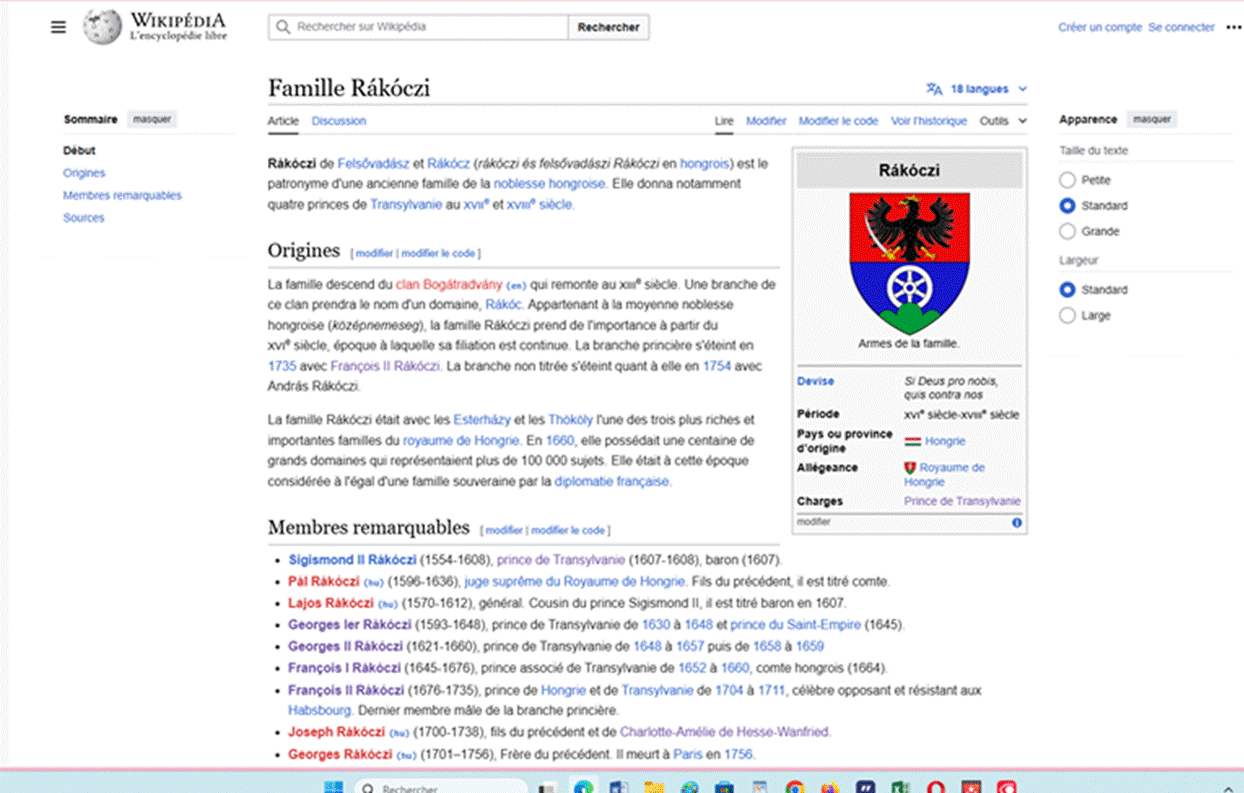Click the Hungarian flag icon in the infobox

click(x=912, y=441)
